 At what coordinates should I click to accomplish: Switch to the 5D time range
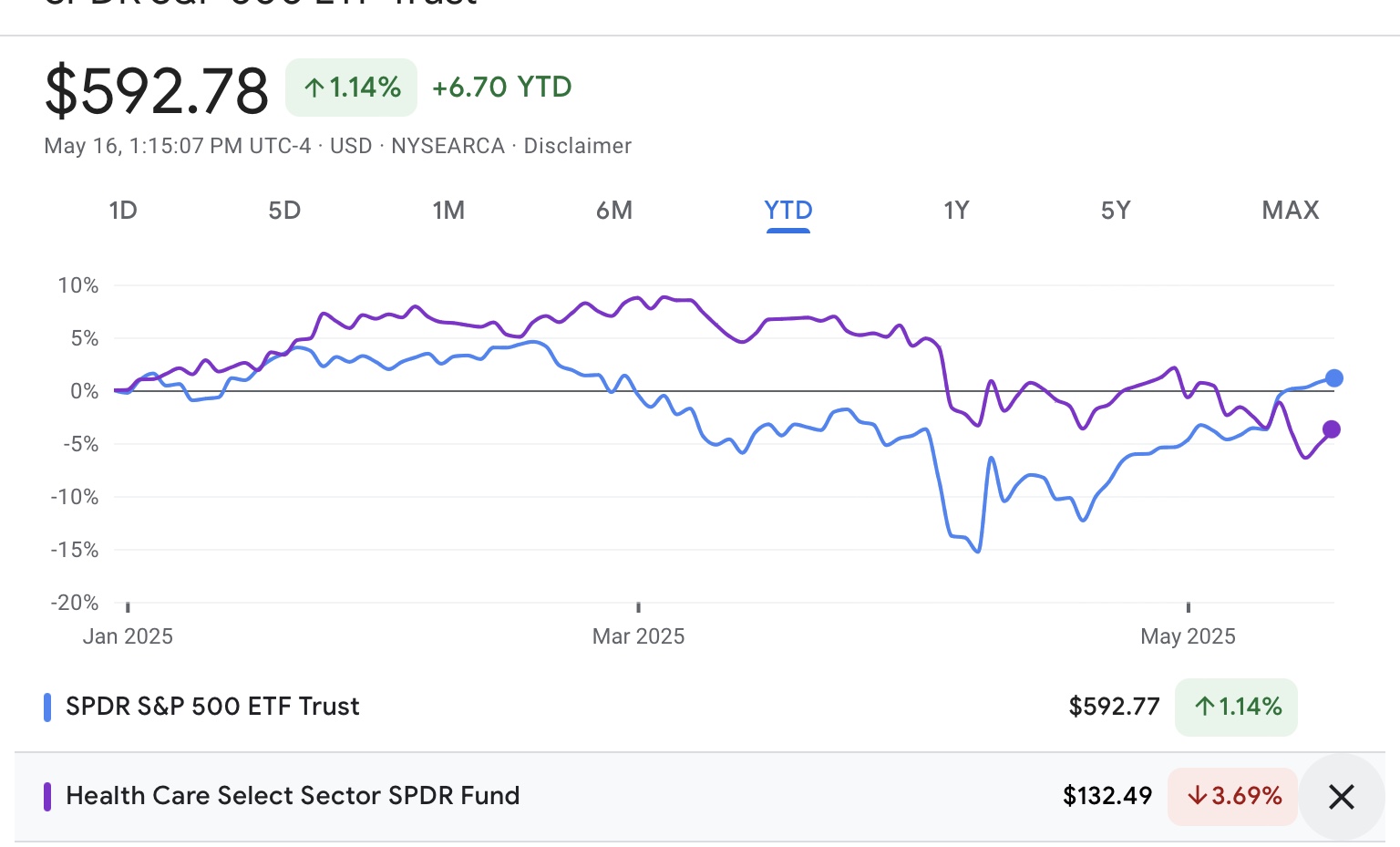284,211
